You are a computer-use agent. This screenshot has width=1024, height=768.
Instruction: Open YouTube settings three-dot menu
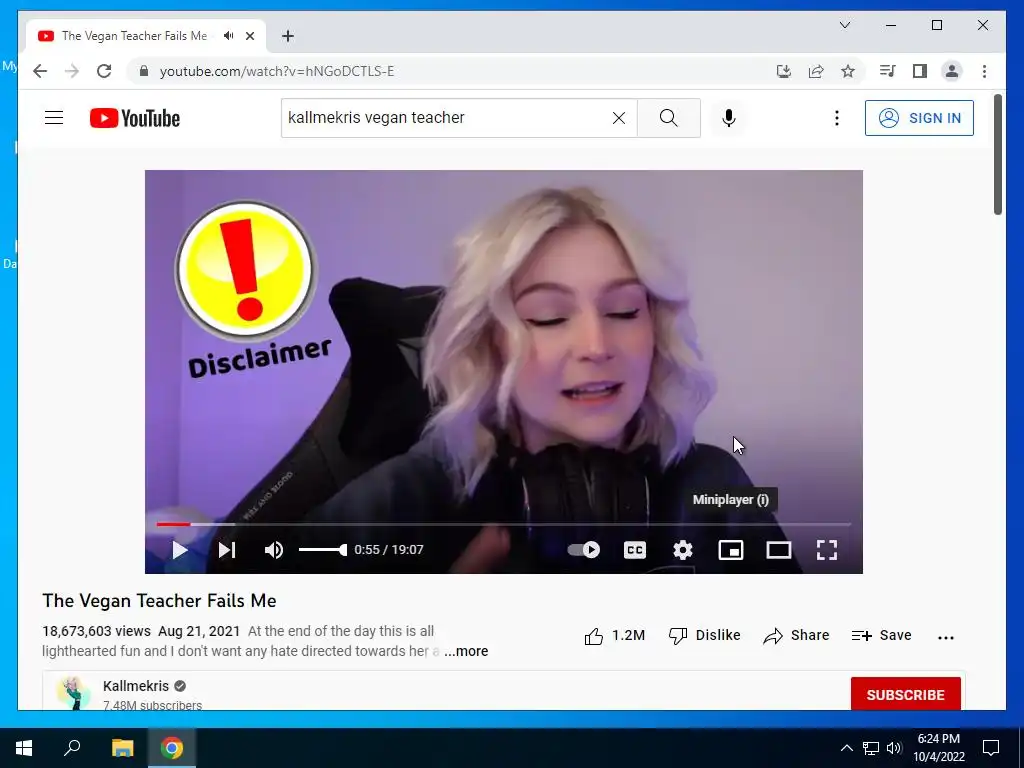coord(837,118)
